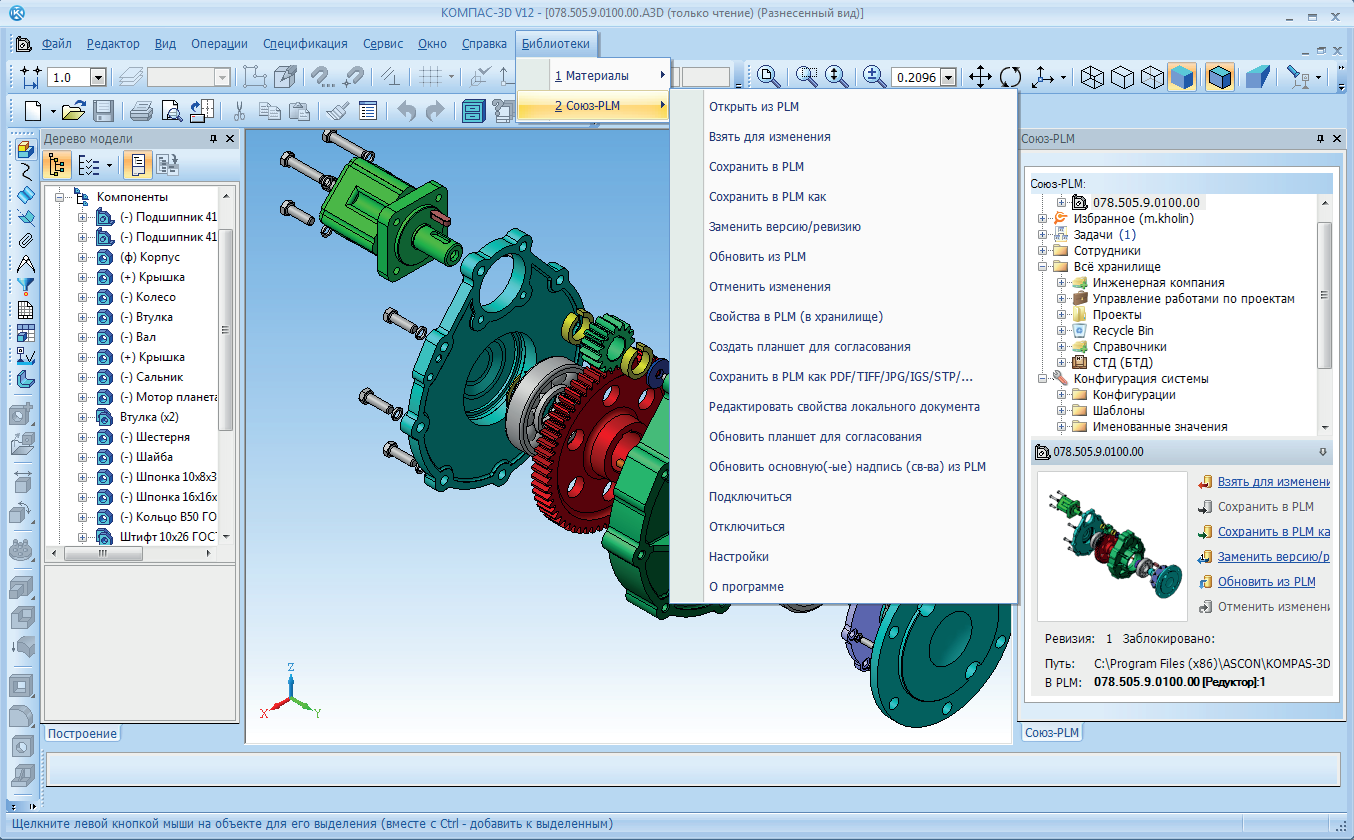The height and width of the screenshot is (840, 1354).
Task: Select the Spatial Curves tool icon
Action: coord(26,172)
